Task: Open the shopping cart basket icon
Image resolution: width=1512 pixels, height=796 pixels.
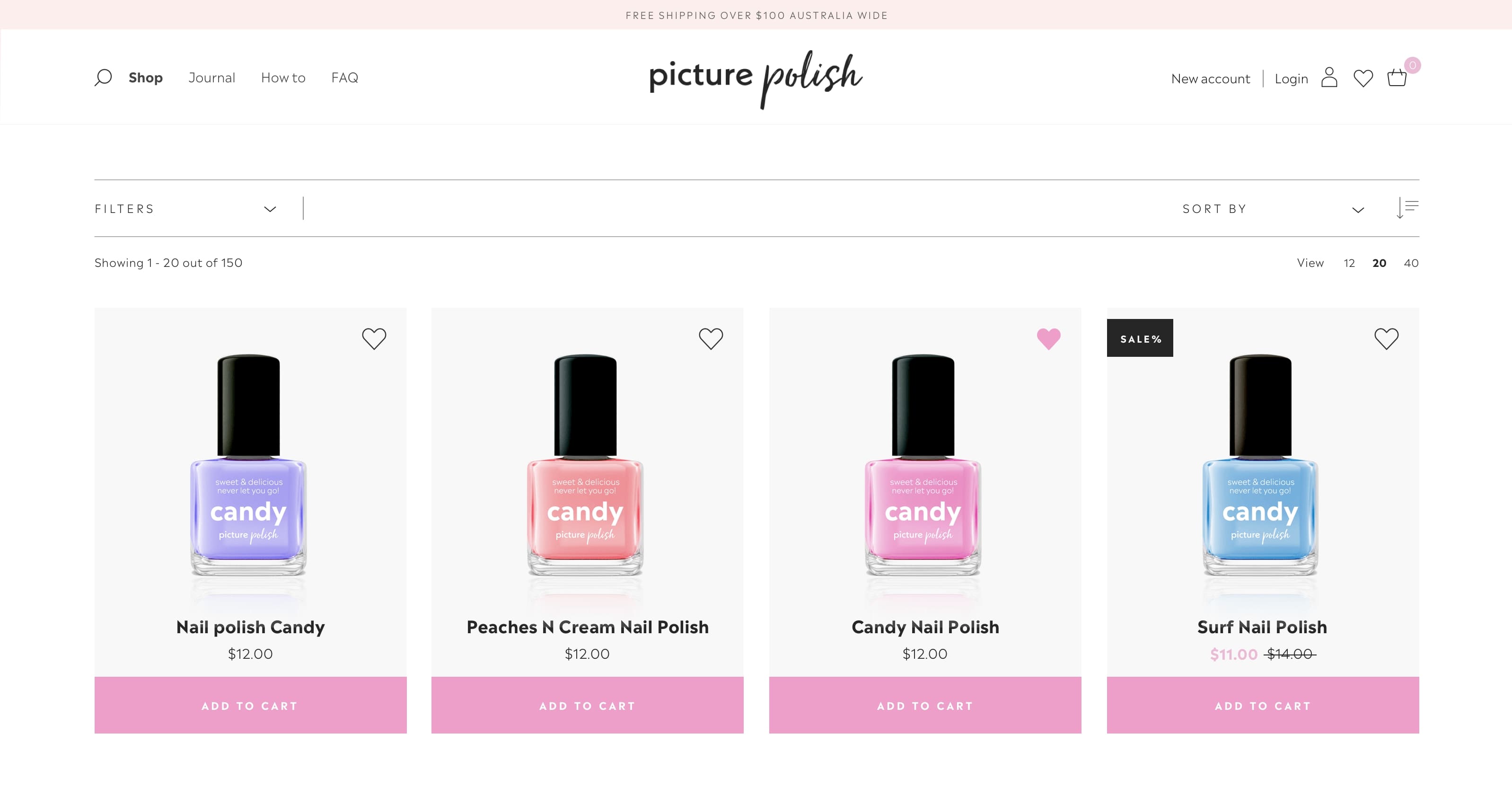Action: [1397, 78]
